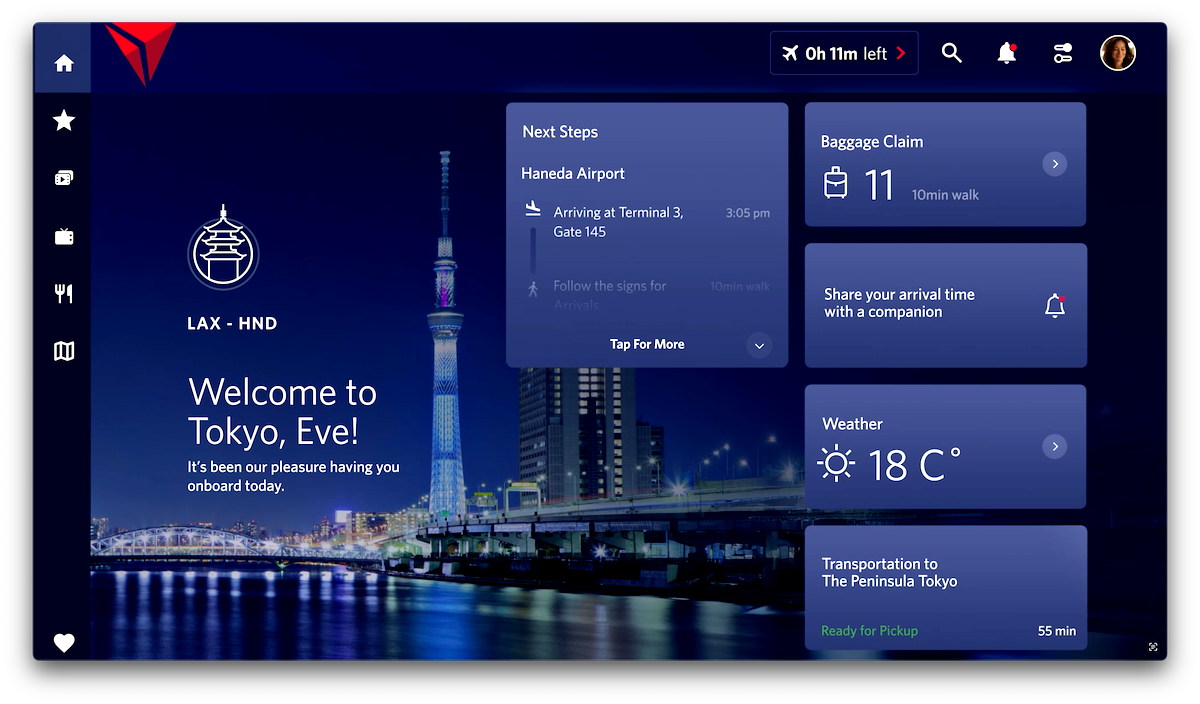View the Map icon in the sidebar
This screenshot has width=1200, height=704.
pyautogui.click(x=63, y=351)
